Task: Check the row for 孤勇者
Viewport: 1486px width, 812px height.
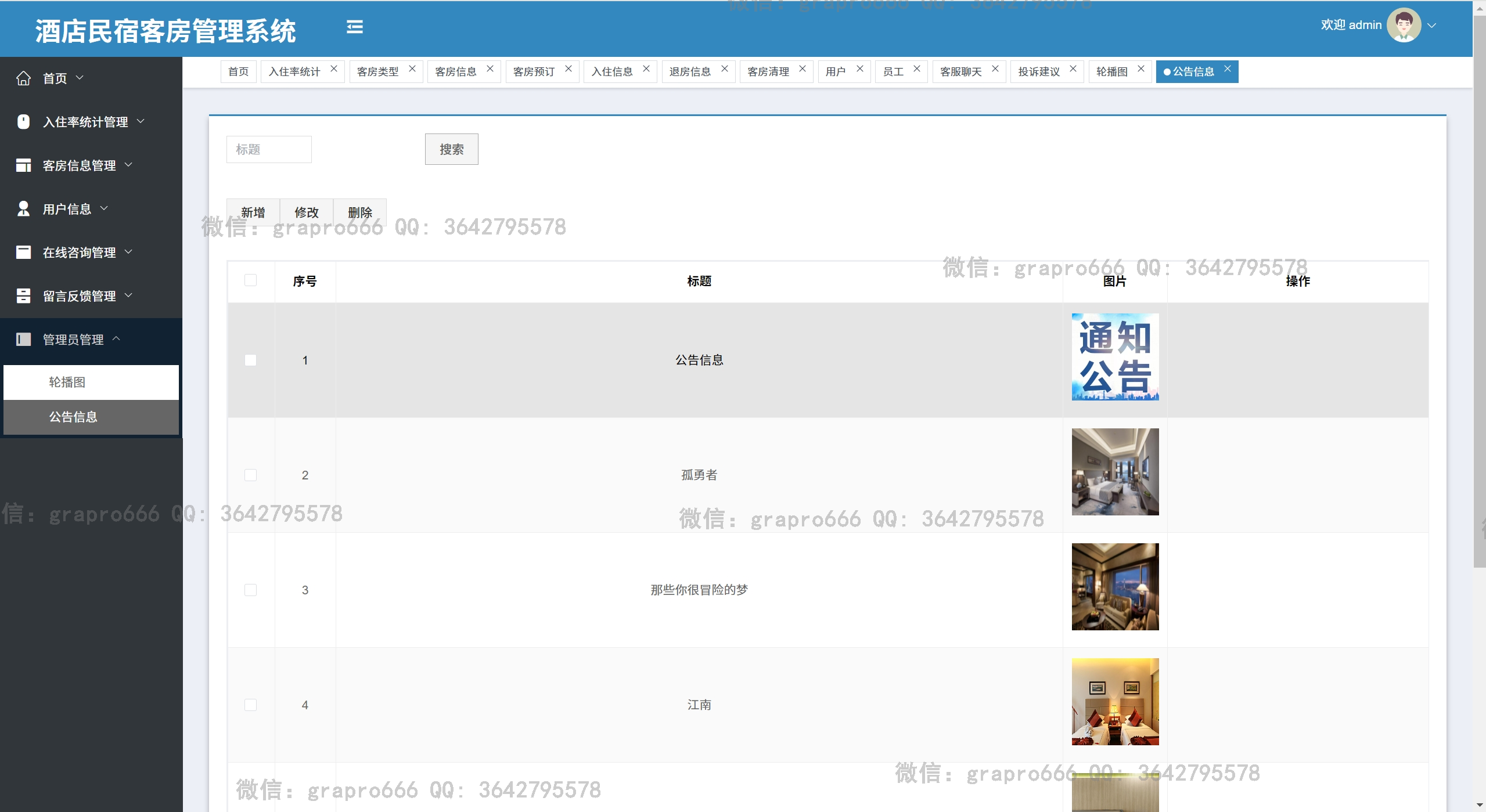Action: pos(250,475)
